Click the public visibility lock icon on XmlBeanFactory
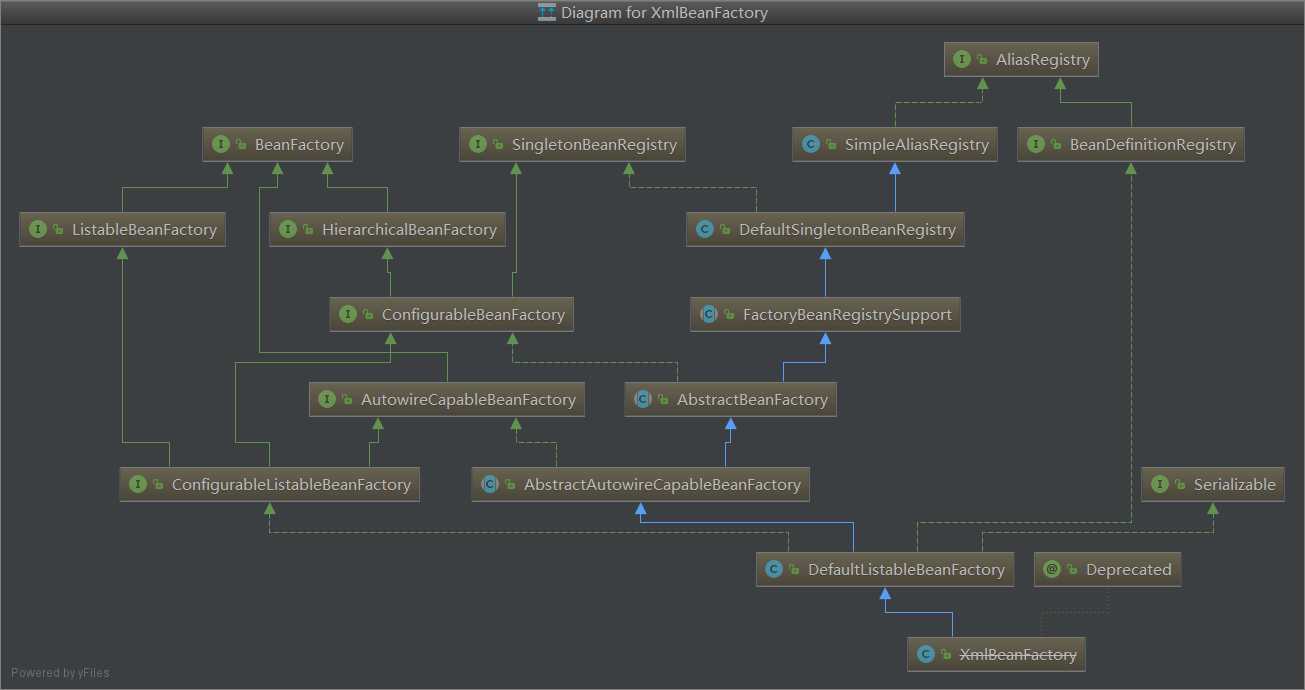The width and height of the screenshot is (1305, 690). [x=946, y=656]
